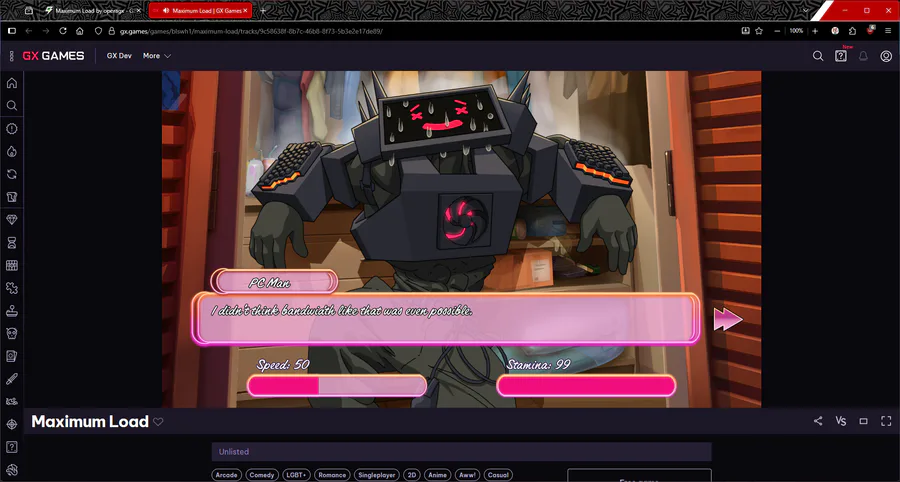The image size is (900, 482).
Task: Open the New question-mark box in header
Action: [841, 56]
